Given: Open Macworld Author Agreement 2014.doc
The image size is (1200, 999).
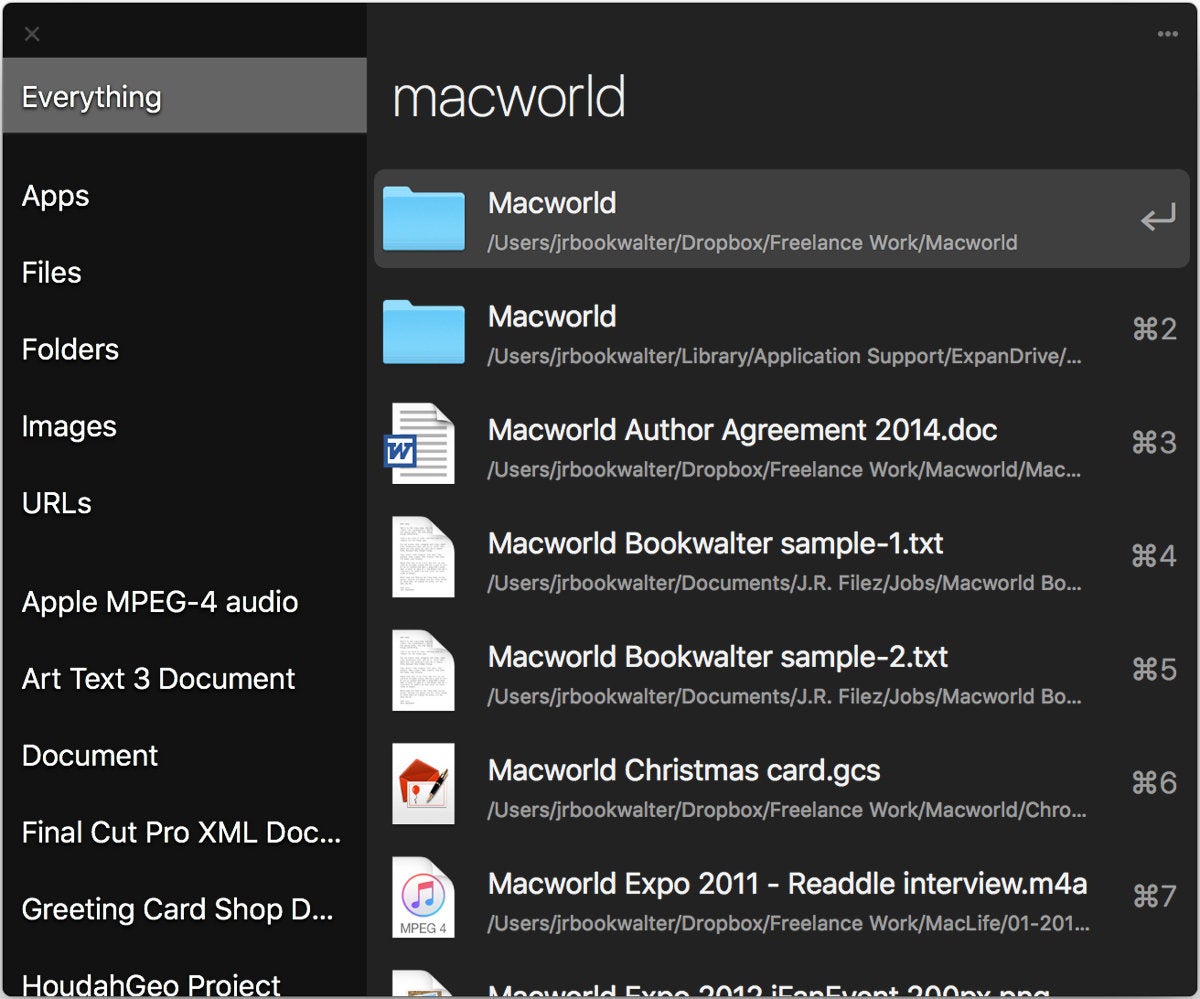Looking at the screenshot, I should coord(742,430).
